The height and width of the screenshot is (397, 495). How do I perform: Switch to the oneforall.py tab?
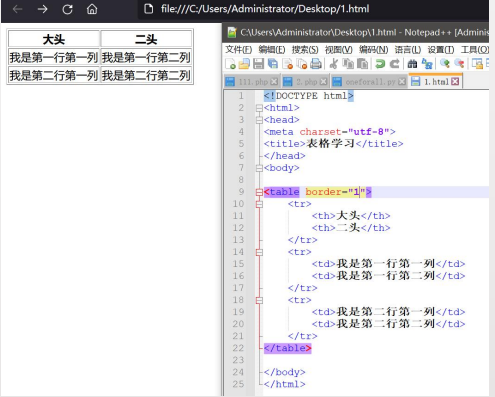pyautogui.click(x=370, y=82)
